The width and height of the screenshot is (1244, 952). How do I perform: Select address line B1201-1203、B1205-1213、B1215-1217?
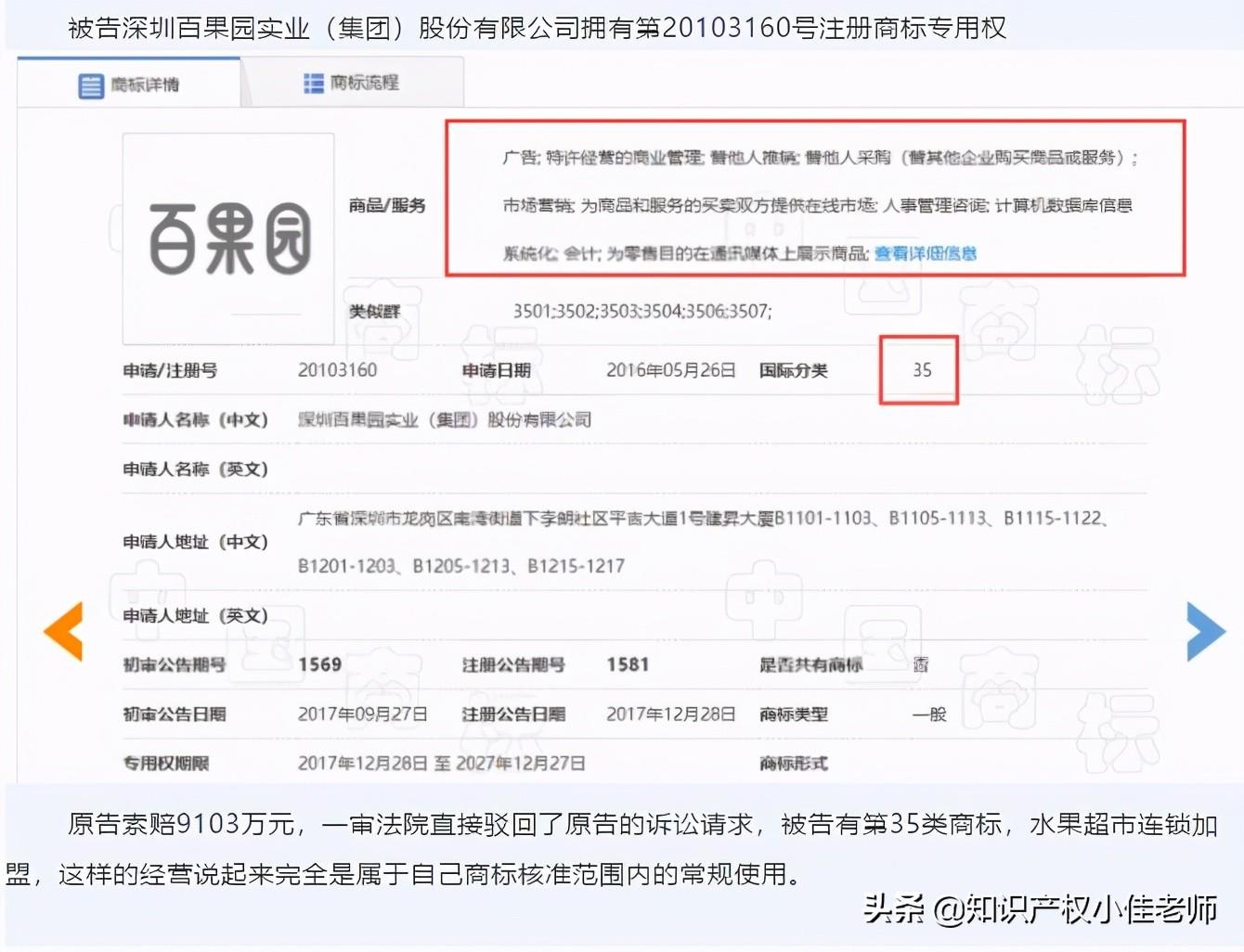pyautogui.click(x=461, y=565)
